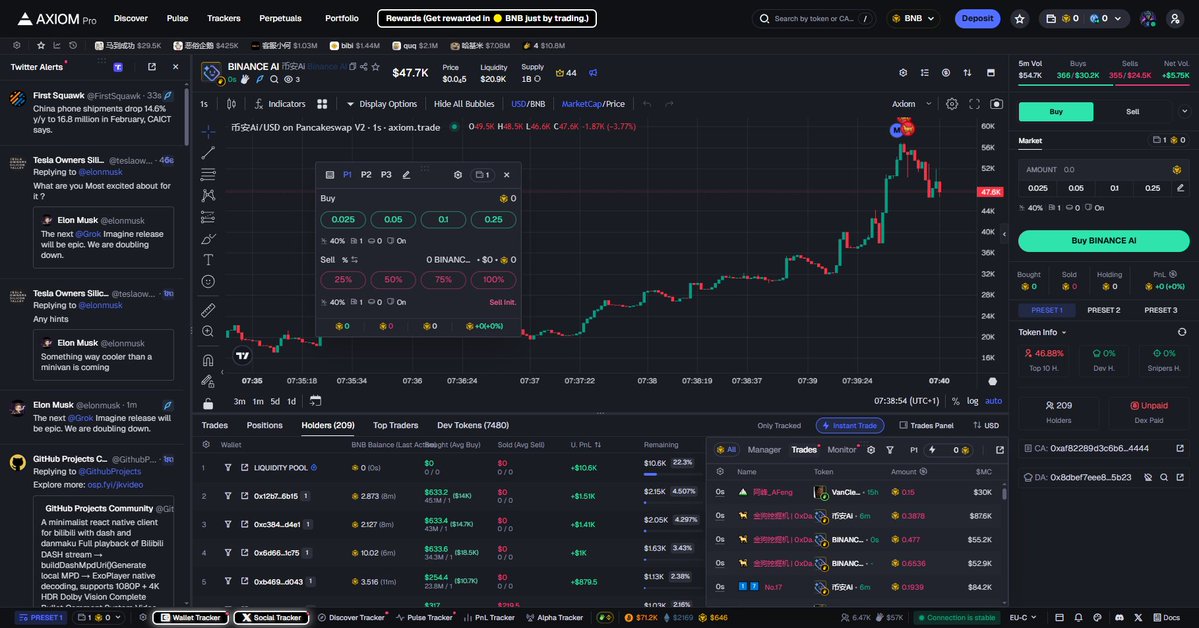
Task: Open the BNB chain selector dropdown
Action: coord(914,18)
